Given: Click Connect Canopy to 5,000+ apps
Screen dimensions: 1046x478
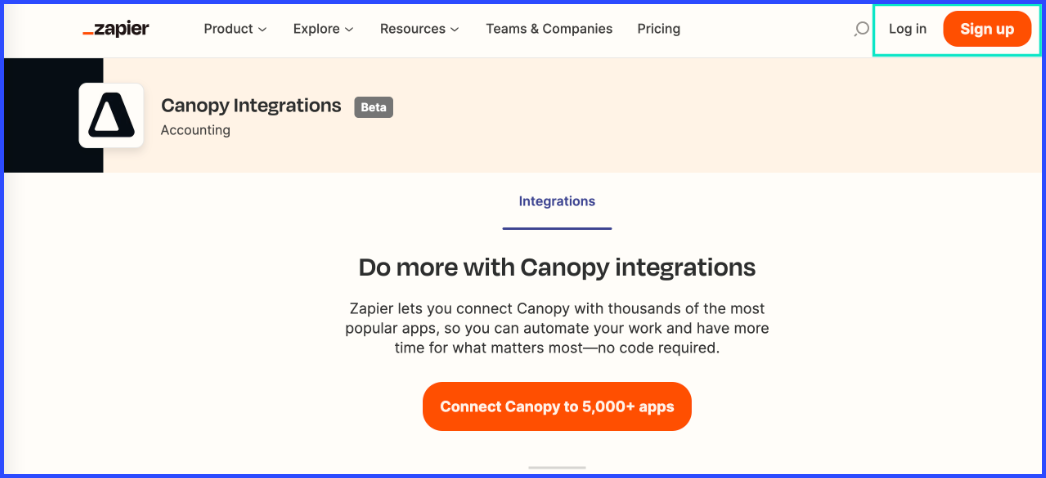Looking at the screenshot, I should [x=557, y=406].
